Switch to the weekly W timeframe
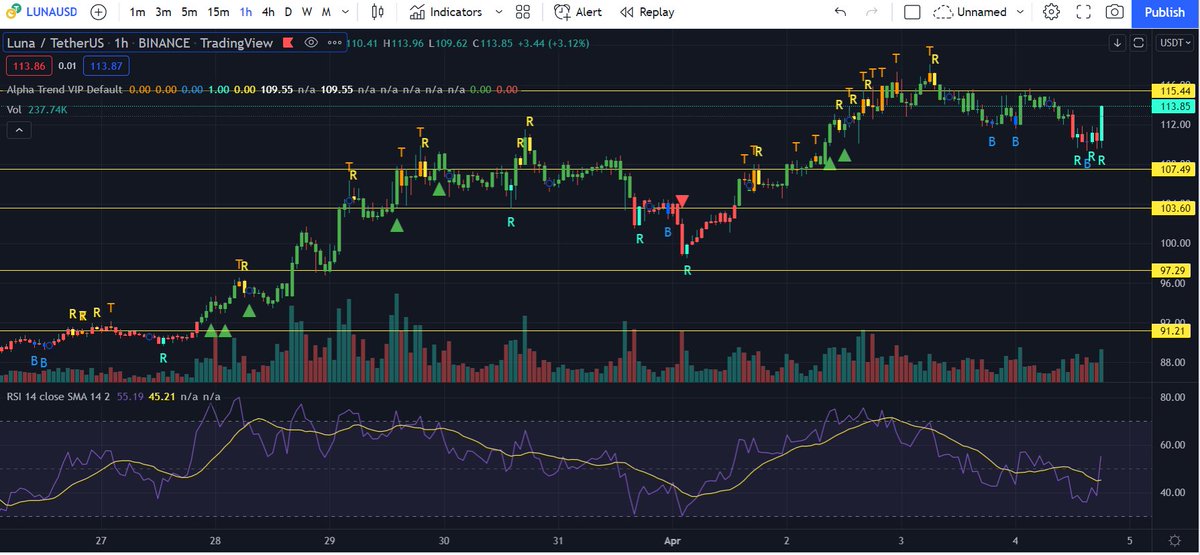The image size is (1200, 555). [x=307, y=12]
